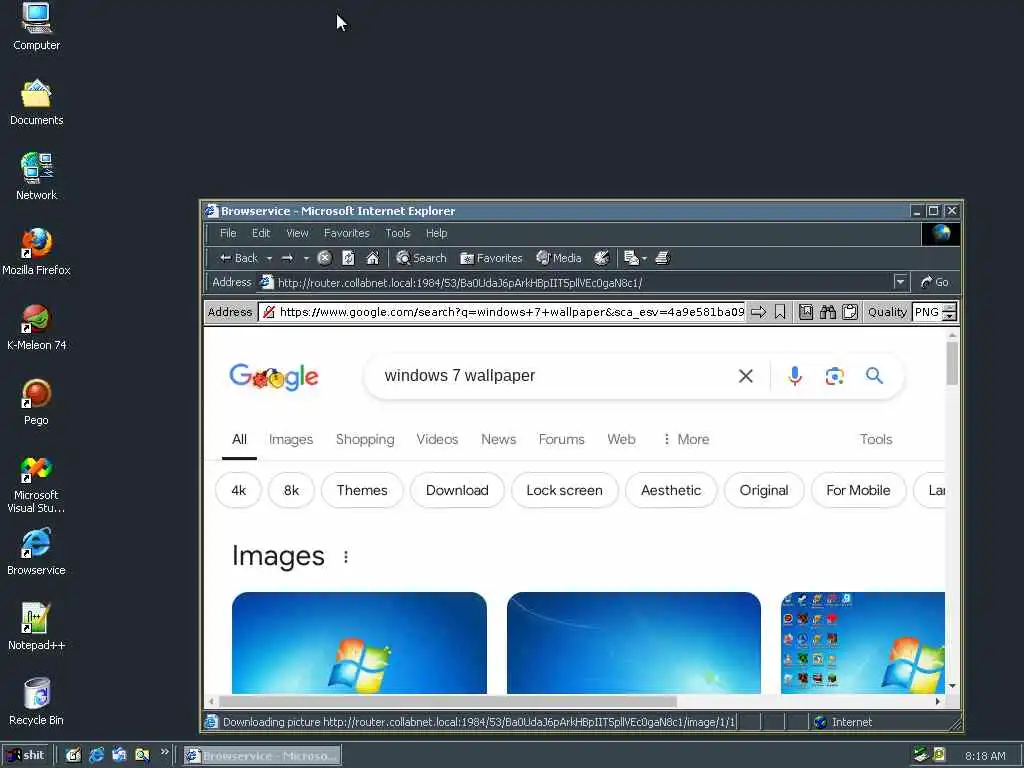1024x768 pixels.
Task: Select the K-Meleon 74 desktop icon
Action: [37, 327]
